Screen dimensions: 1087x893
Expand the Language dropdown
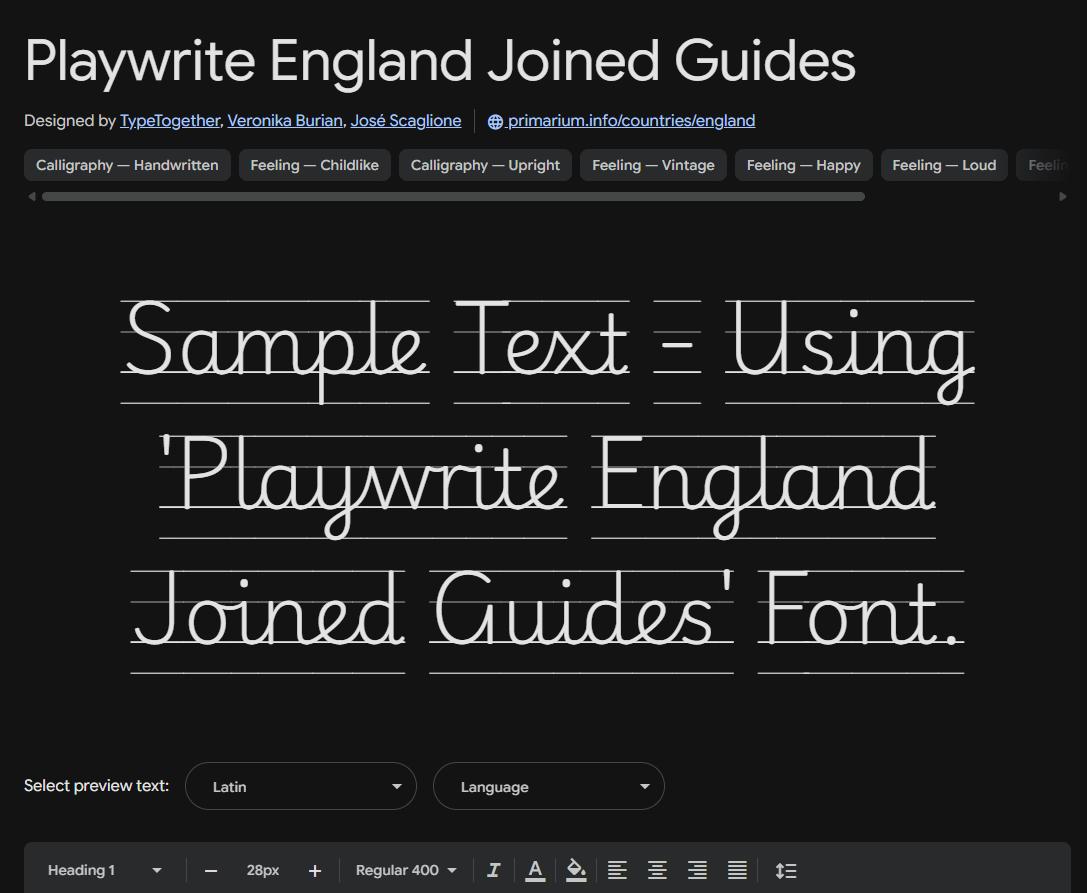[548, 786]
